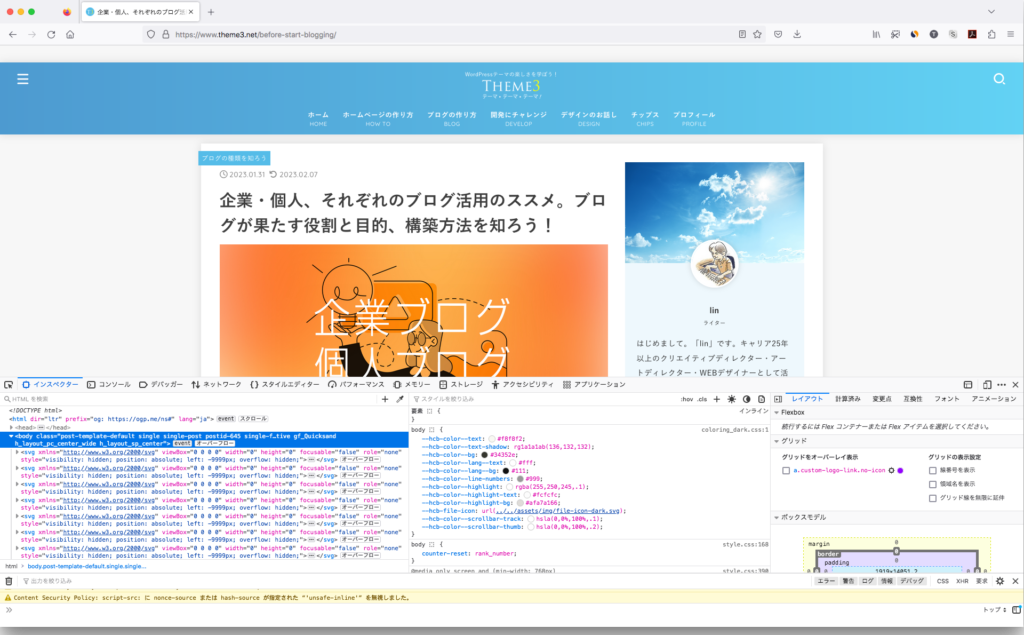Create a new node in the inspector

tap(385, 399)
